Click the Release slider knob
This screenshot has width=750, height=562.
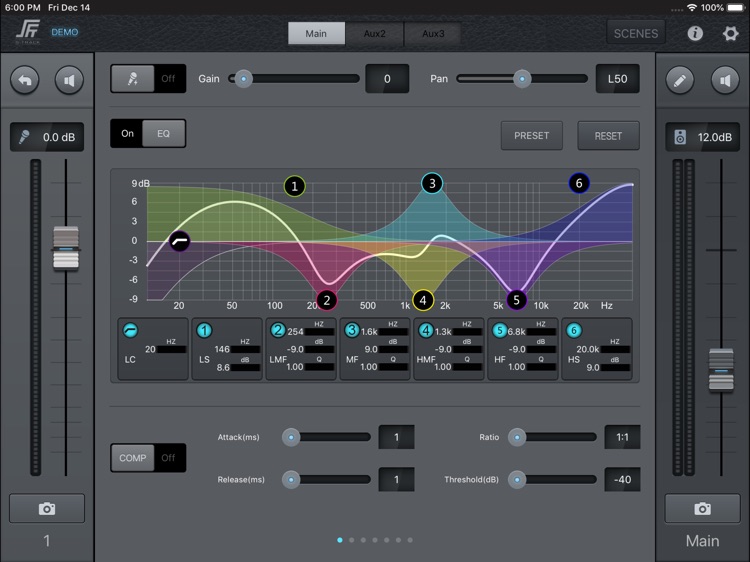(x=291, y=479)
